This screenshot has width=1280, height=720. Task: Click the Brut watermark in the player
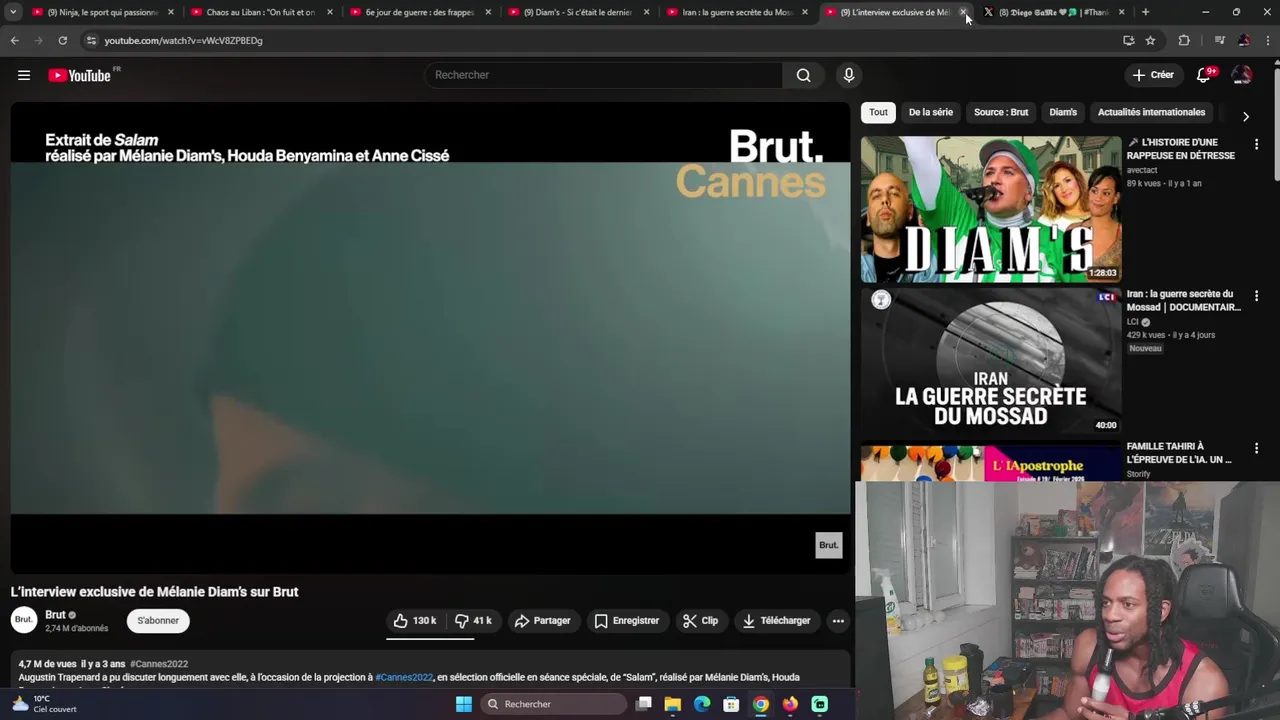point(829,545)
